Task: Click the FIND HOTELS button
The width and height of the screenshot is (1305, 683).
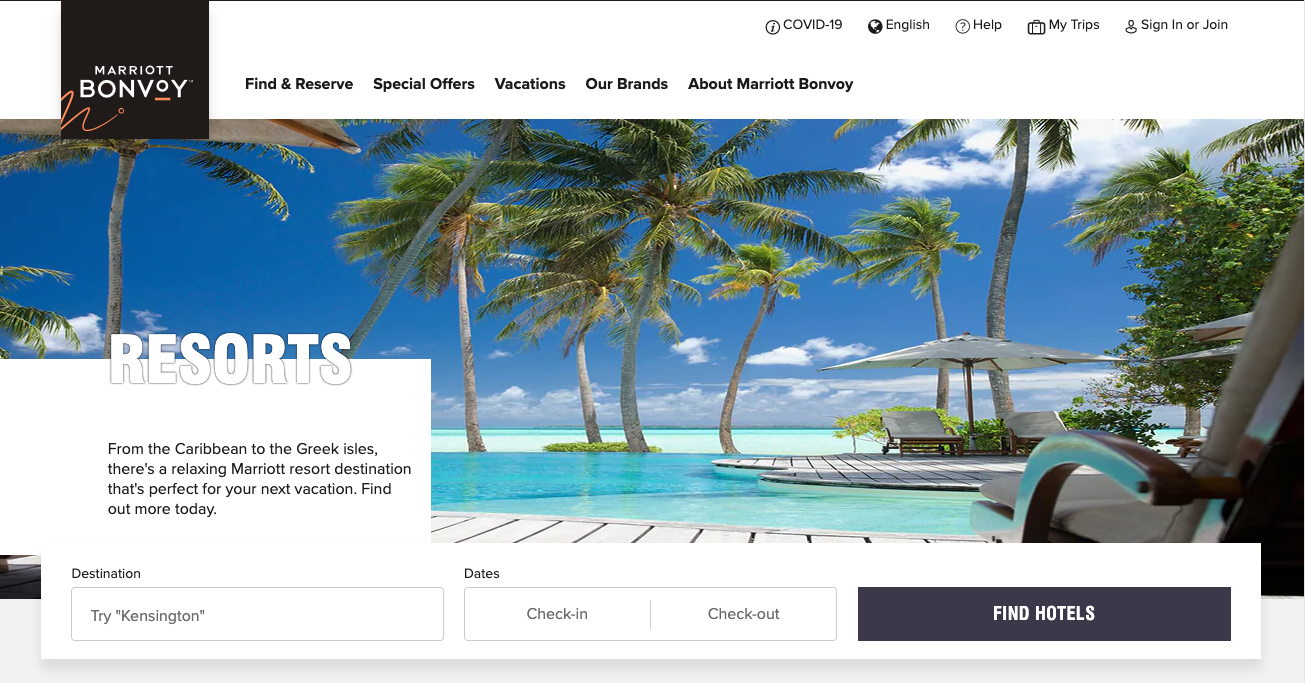Action: click(1044, 614)
